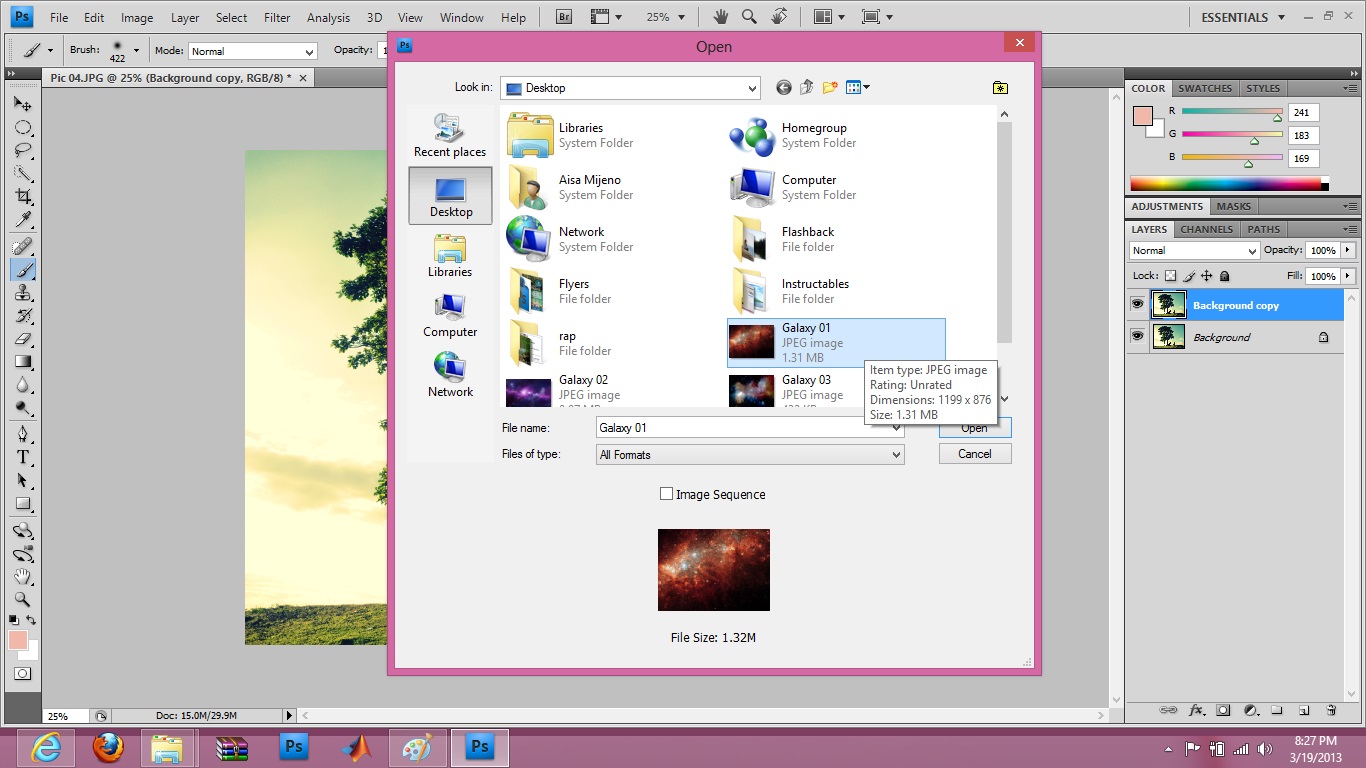Image resolution: width=1366 pixels, height=768 pixels.
Task: Choose Libraries in the dialog sidebar
Action: [x=450, y=256]
